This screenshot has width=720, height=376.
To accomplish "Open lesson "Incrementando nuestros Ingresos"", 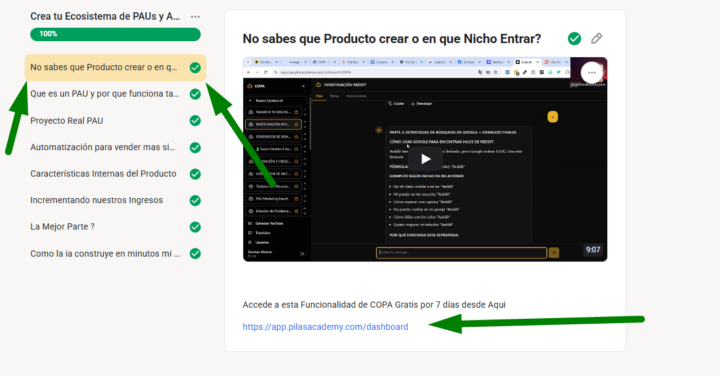I will [x=96, y=200].
